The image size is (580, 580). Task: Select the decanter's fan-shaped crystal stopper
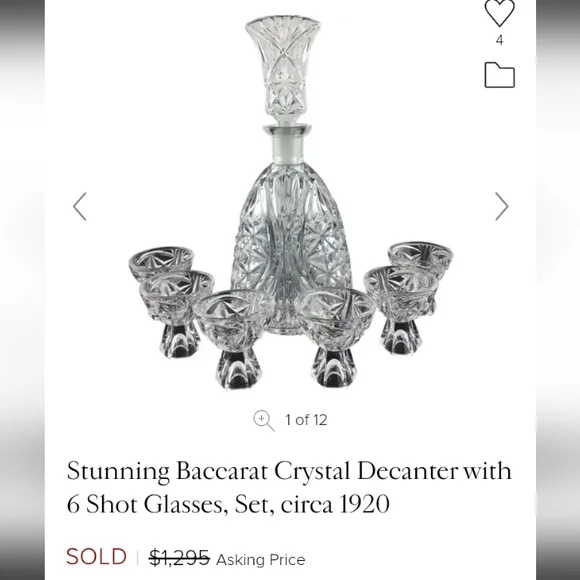[283, 67]
